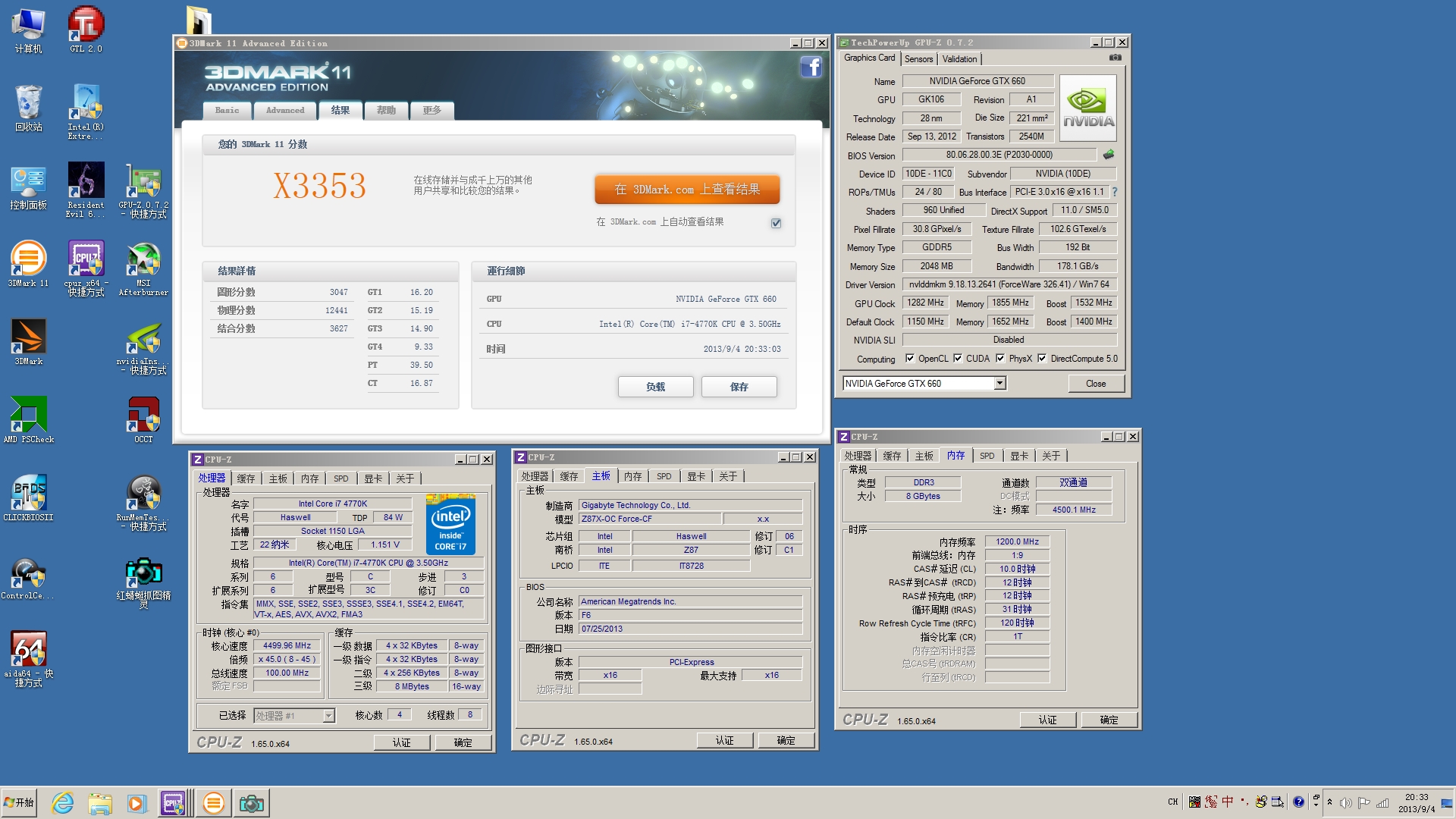1456x819 pixels.
Task: Open the Control Panel desktop icon
Action: (x=28, y=187)
